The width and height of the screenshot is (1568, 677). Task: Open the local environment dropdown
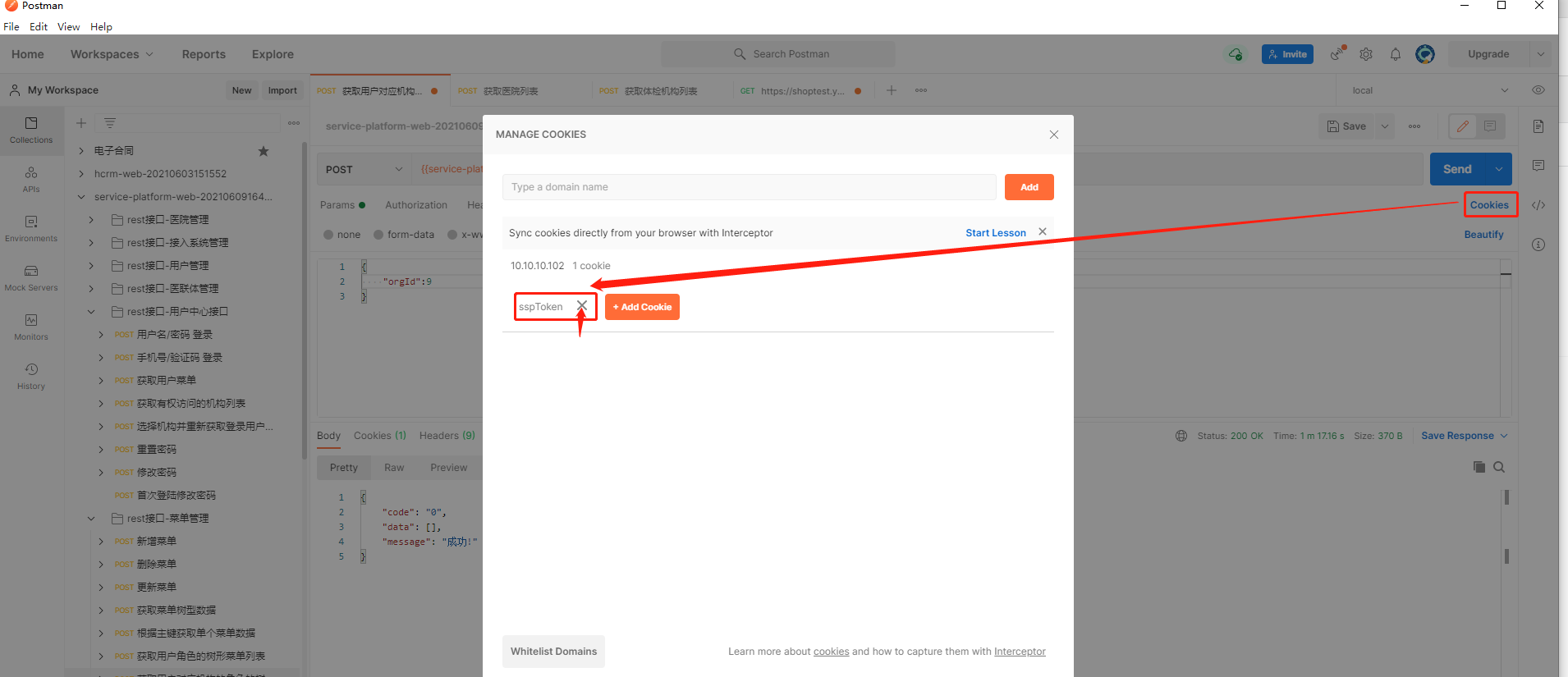[1430, 90]
